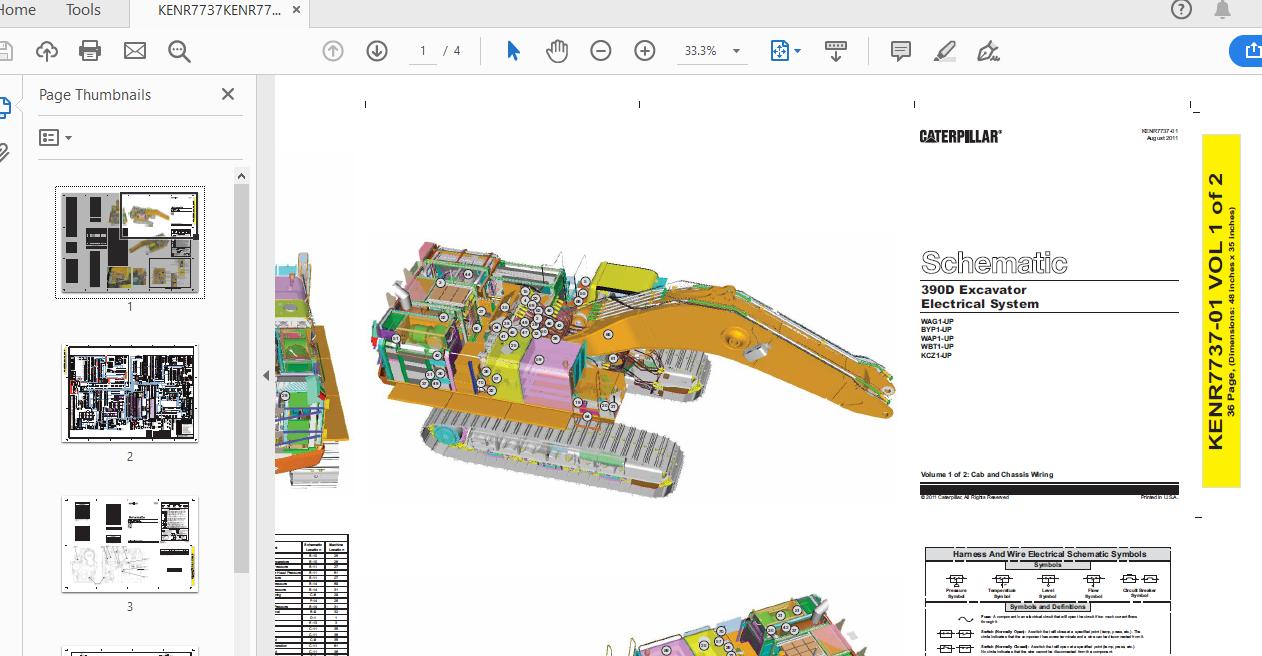The height and width of the screenshot is (656, 1262).
Task: Open the Page Thumbnails sidebar icon
Action: click(5, 108)
